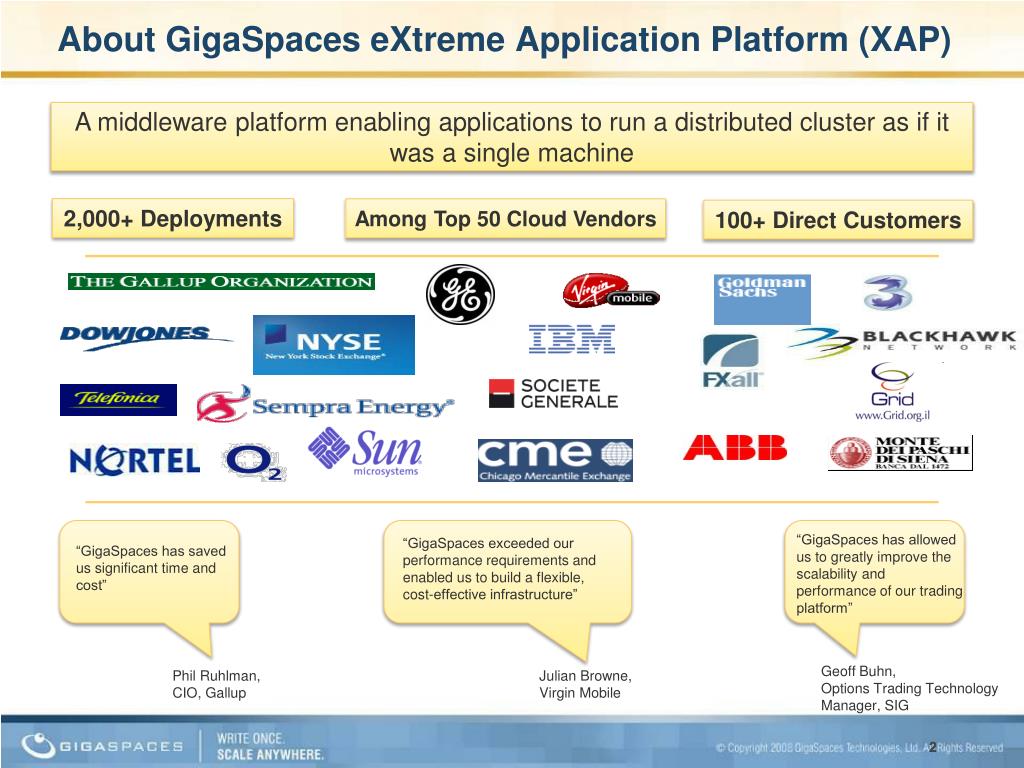1024x768 pixels.
Task: Click the Societe Generale logo
Action: 553,394
